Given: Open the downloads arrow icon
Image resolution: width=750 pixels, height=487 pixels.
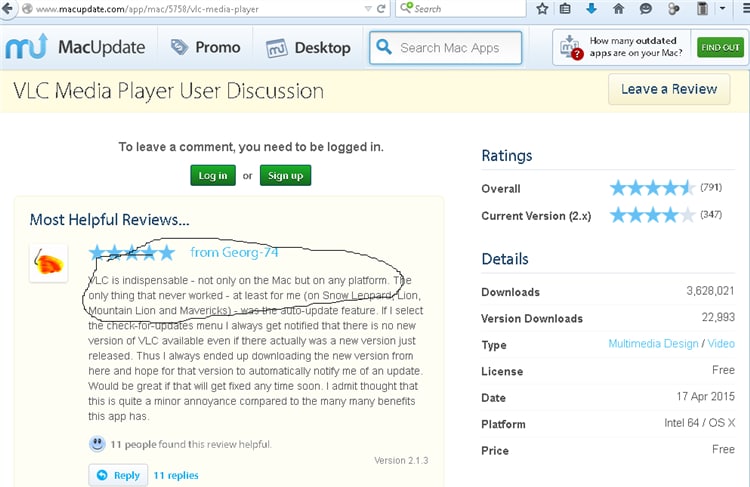Looking at the screenshot, I should [x=591, y=8].
